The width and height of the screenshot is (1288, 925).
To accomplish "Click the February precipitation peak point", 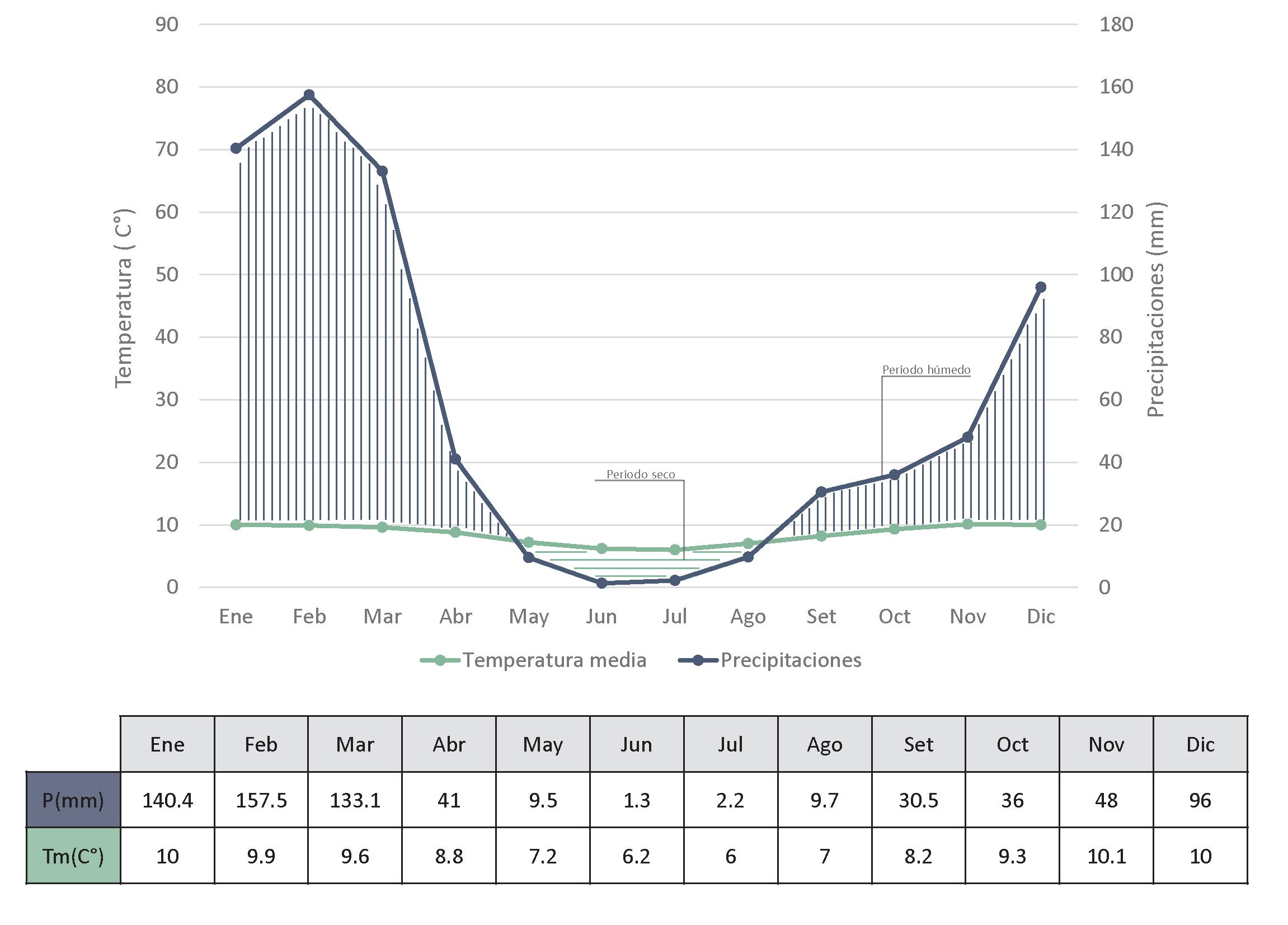I will coord(309,95).
